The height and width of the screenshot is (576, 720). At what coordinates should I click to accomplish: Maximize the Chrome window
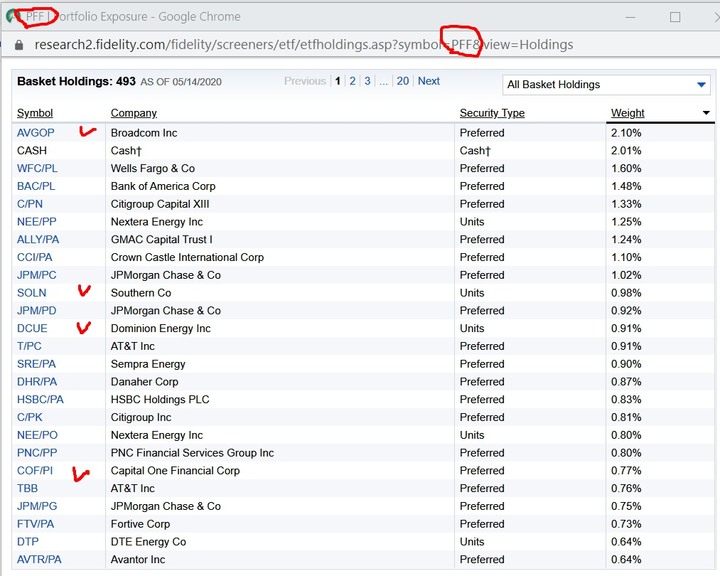[675, 17]
